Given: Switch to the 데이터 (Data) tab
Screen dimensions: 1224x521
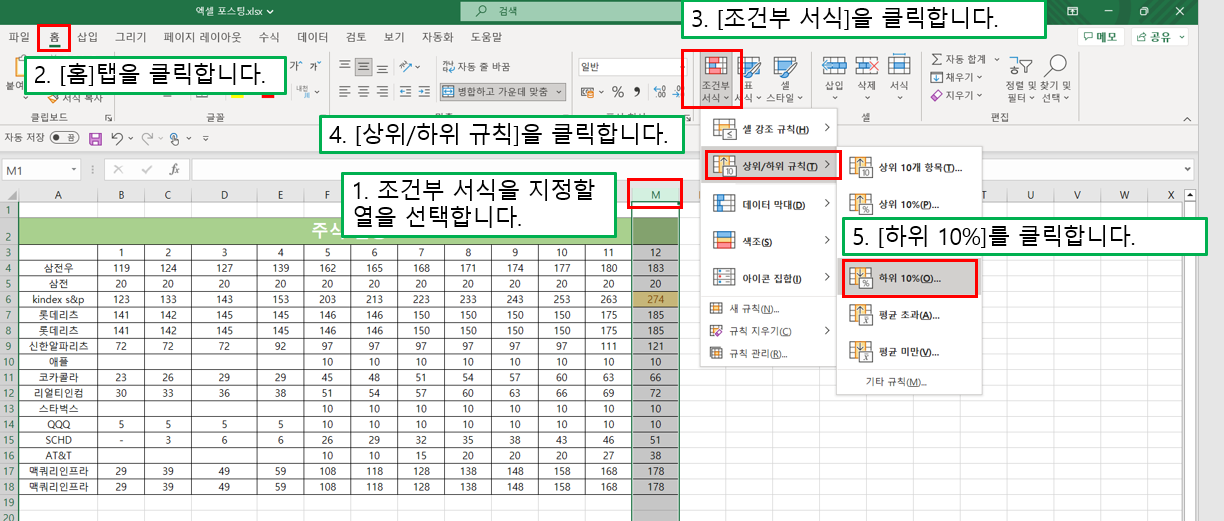Looking at the screenshot, I should [x=313, y=37].
